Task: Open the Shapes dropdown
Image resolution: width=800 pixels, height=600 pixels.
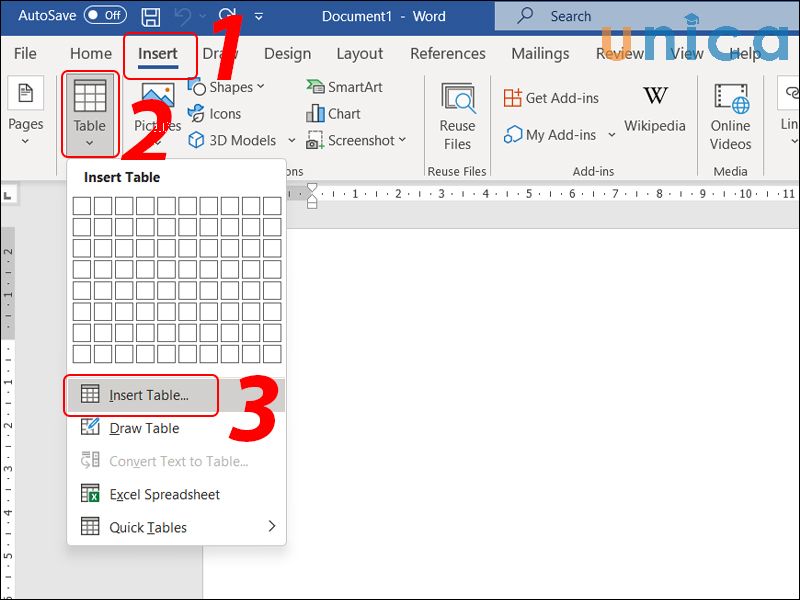Action: tap(226, 87)
